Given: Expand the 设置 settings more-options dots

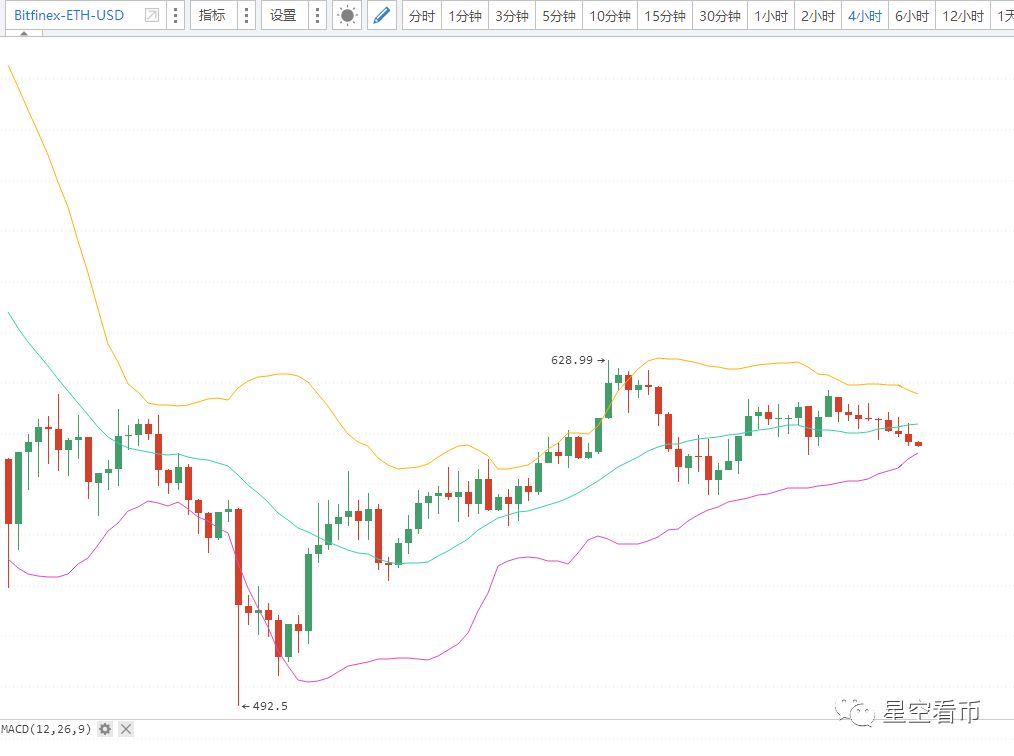Looking at the screenshot, I should click(317, 16).
